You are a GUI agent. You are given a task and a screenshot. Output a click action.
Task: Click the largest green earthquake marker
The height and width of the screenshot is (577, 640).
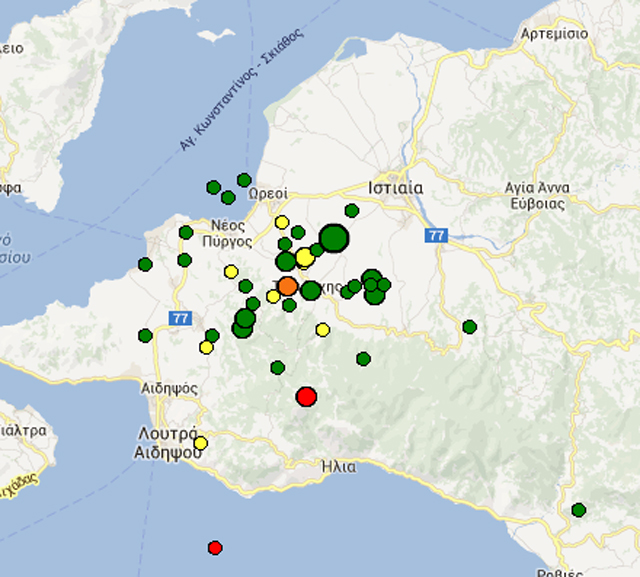[x=334, y=239]
